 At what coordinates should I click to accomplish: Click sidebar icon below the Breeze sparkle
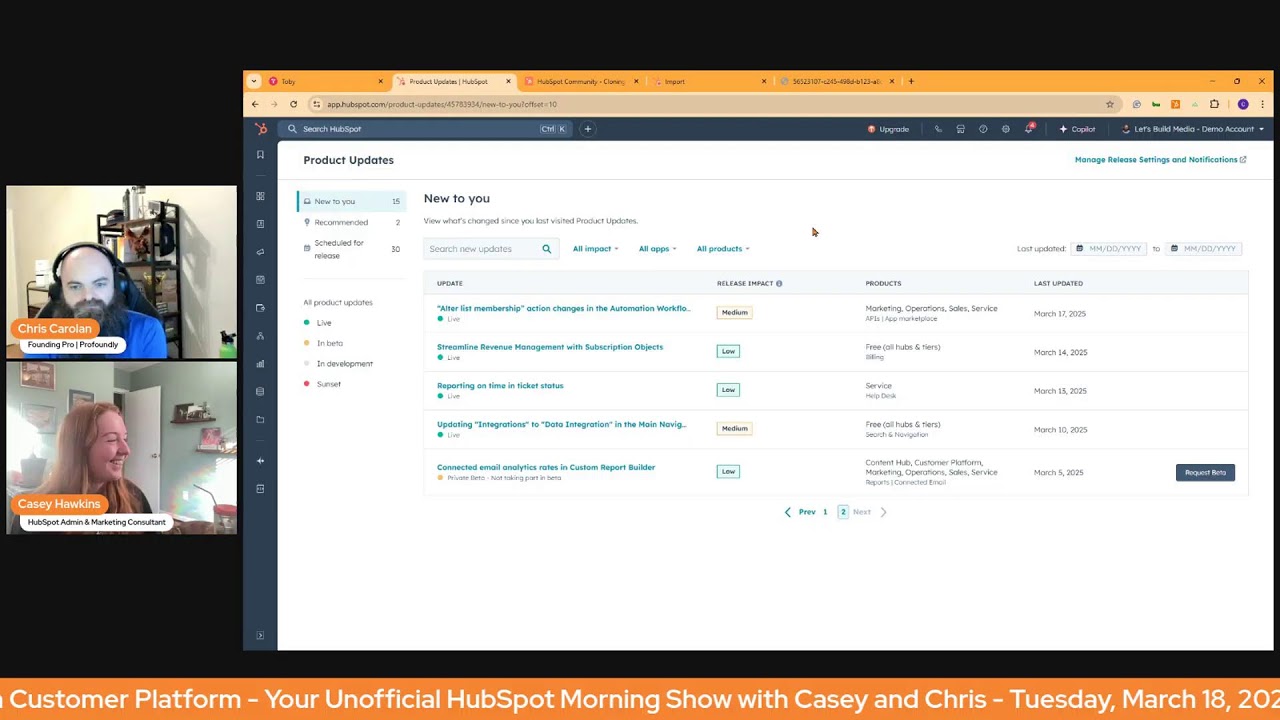(x=260, y=489)
